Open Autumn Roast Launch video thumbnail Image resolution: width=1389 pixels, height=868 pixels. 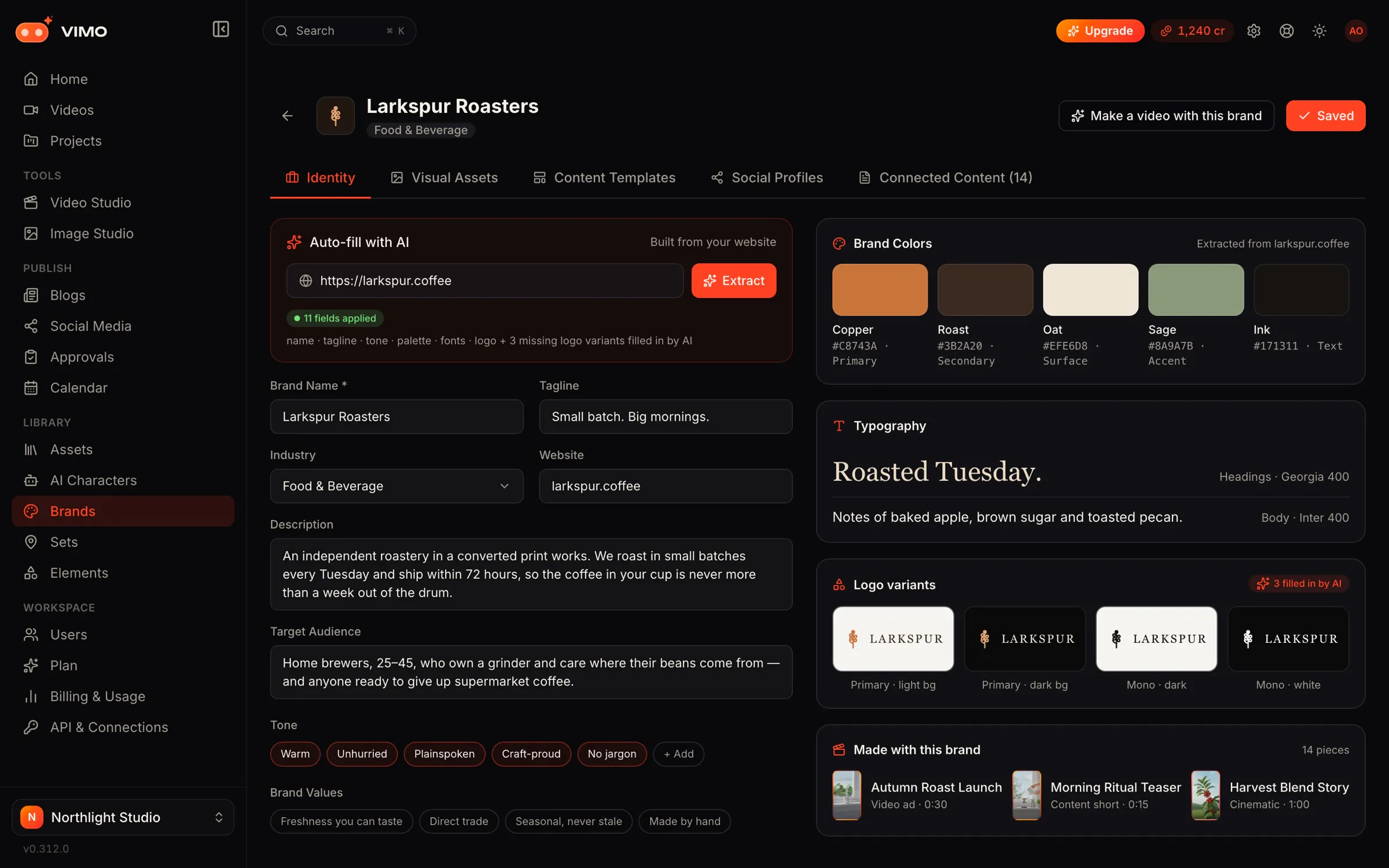tap(847, 795)
